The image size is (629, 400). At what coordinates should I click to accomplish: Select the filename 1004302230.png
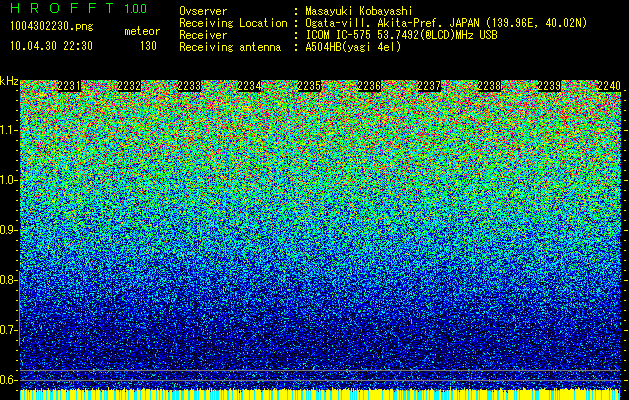52,27
